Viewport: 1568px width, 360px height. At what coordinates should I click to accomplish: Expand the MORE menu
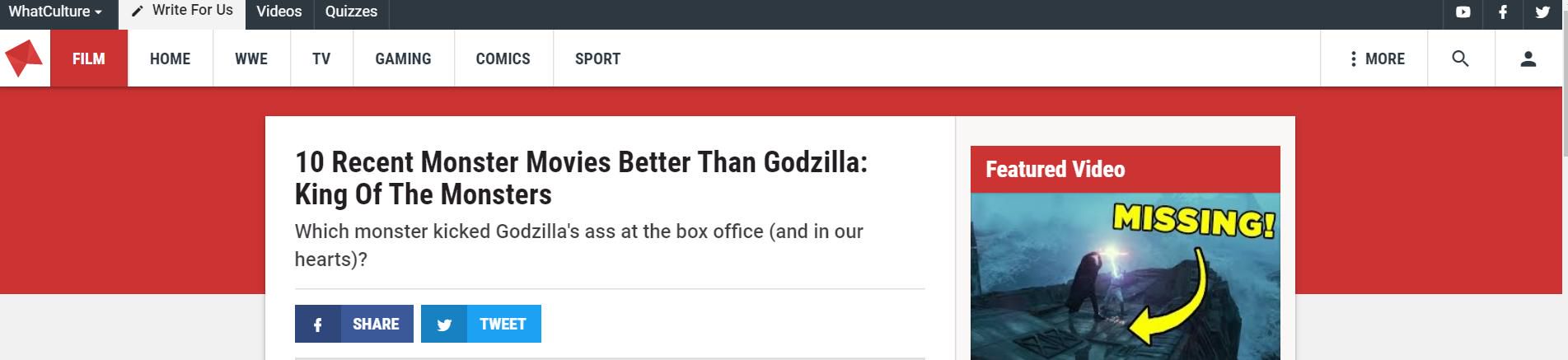point(1376,58)
